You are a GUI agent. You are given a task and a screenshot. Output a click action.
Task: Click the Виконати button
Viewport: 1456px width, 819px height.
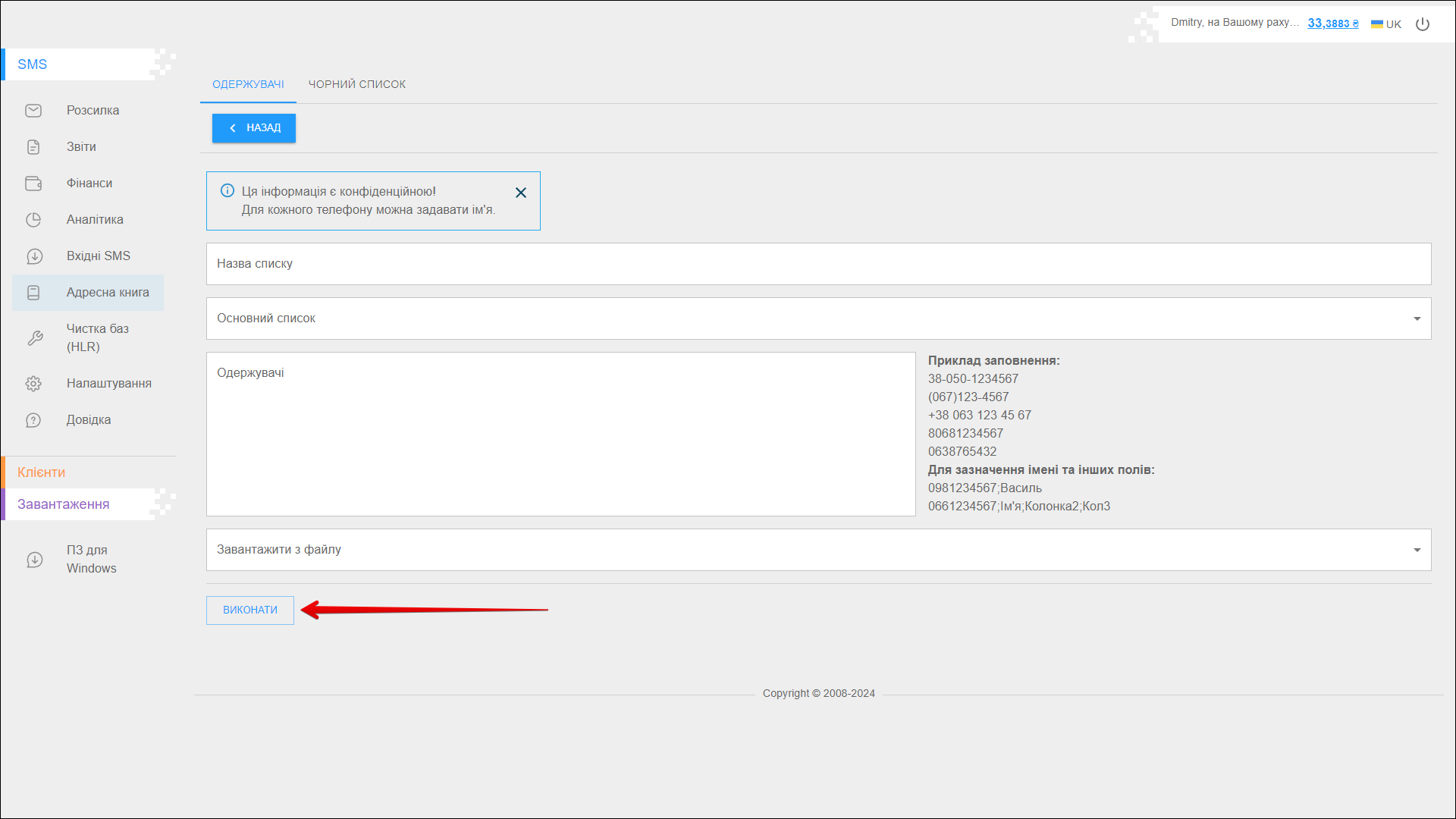point(250,610)
